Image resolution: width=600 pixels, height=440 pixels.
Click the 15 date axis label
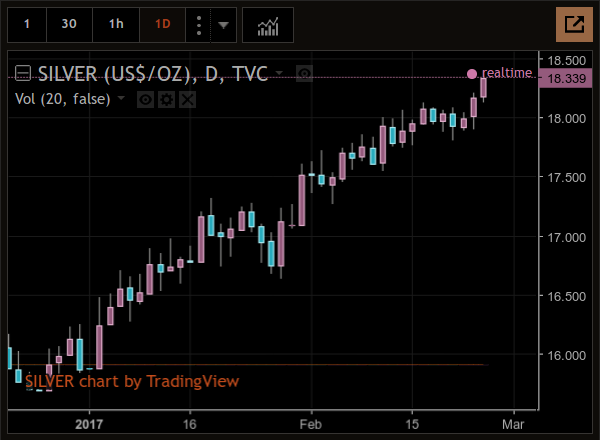(412, 424)
